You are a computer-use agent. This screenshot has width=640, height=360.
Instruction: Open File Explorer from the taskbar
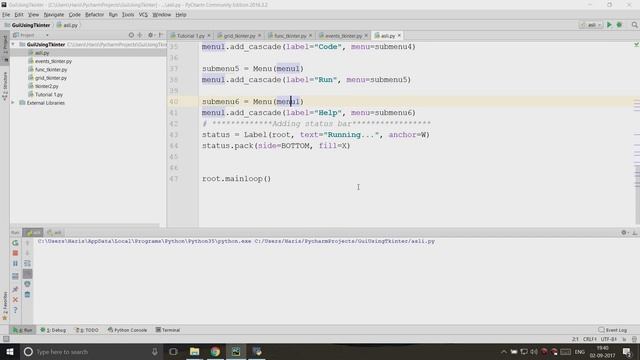tap(194, 352)
